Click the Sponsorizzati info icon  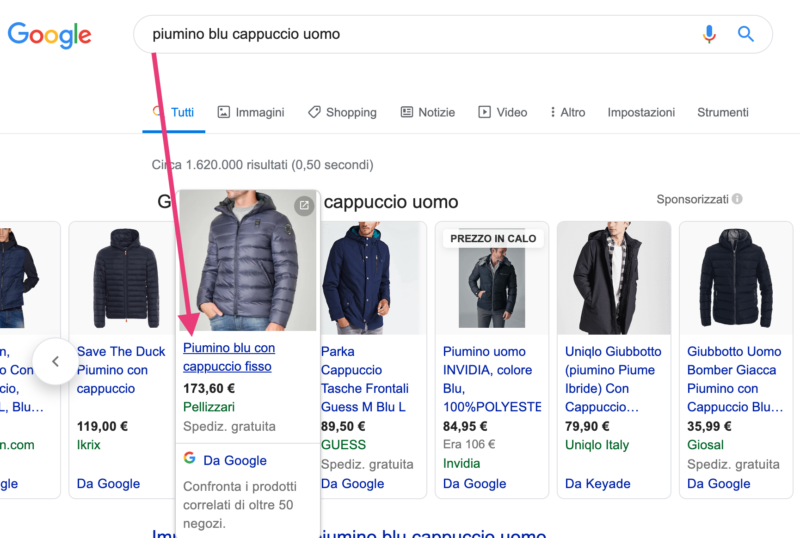pyautogui.click(x=737, y=200)
